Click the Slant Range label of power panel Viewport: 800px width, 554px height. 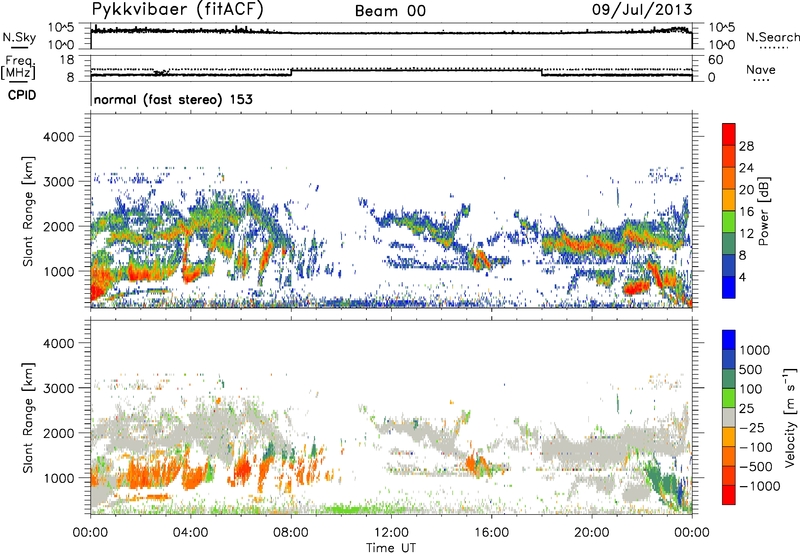click(28, 211)
